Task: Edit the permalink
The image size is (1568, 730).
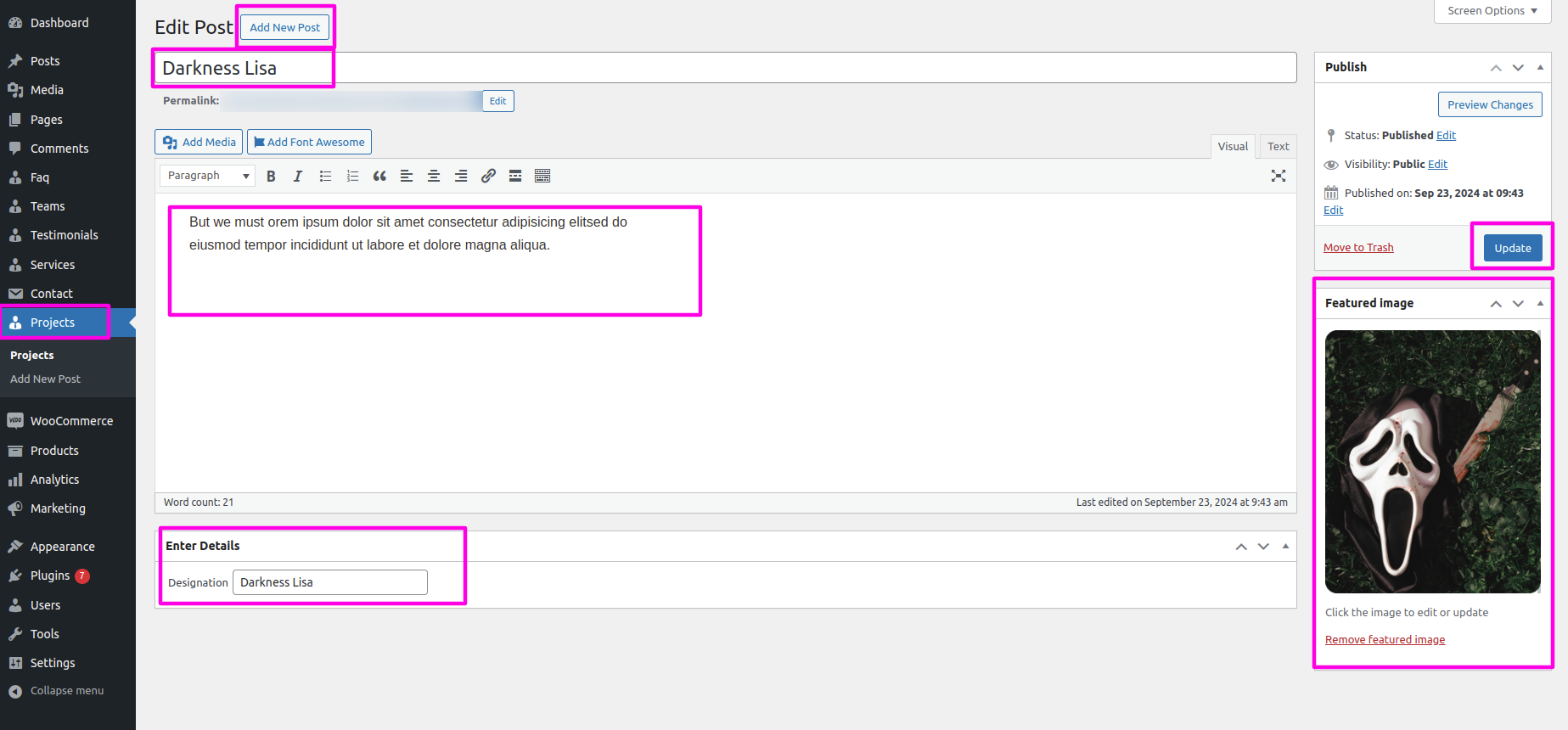Action: (498, 101)
